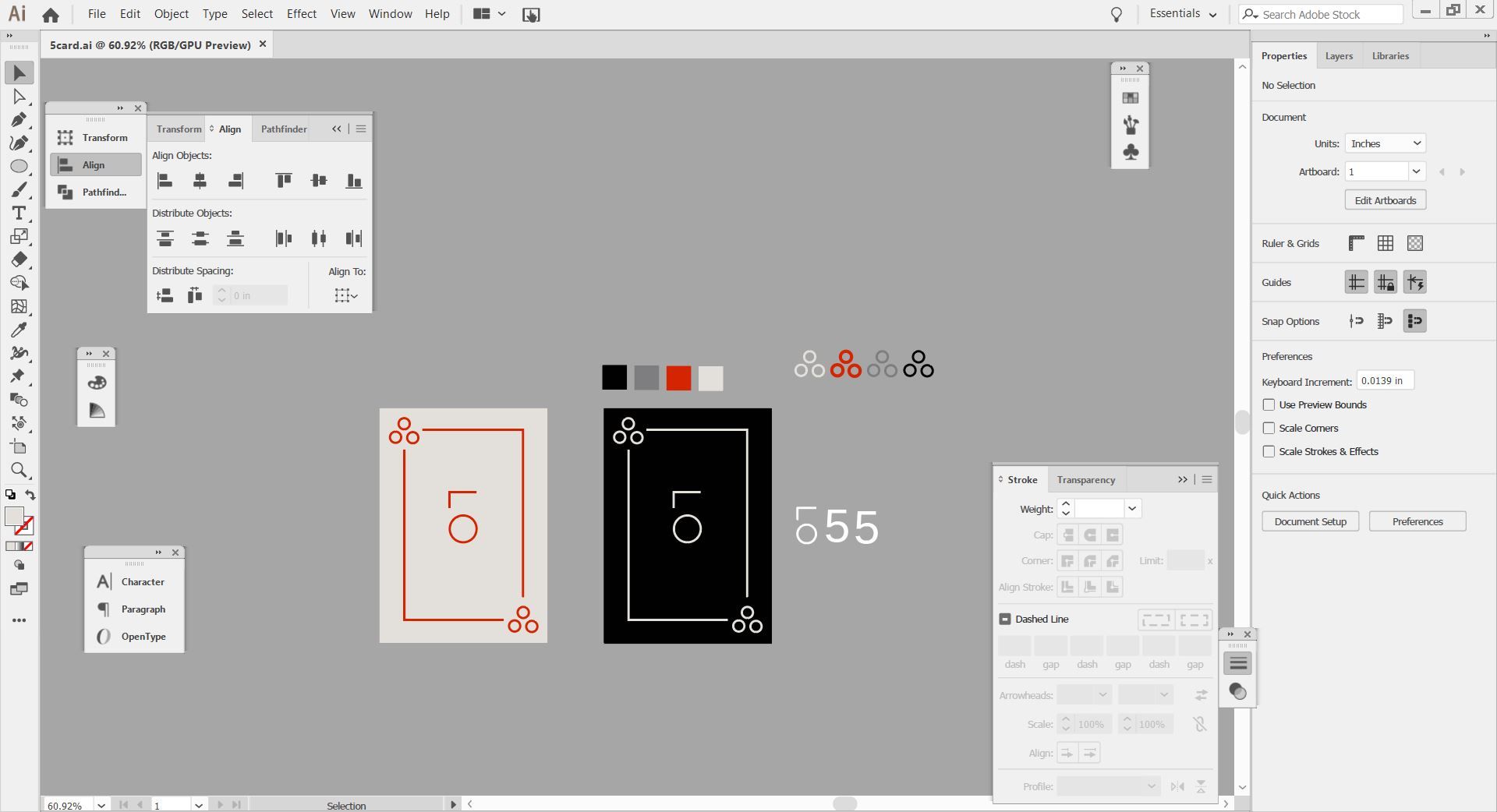Viewport: 1497px width, 812px height.
Task: Enable the Use Preview Bounds checkbox
Action: (x=1270, y=404)
